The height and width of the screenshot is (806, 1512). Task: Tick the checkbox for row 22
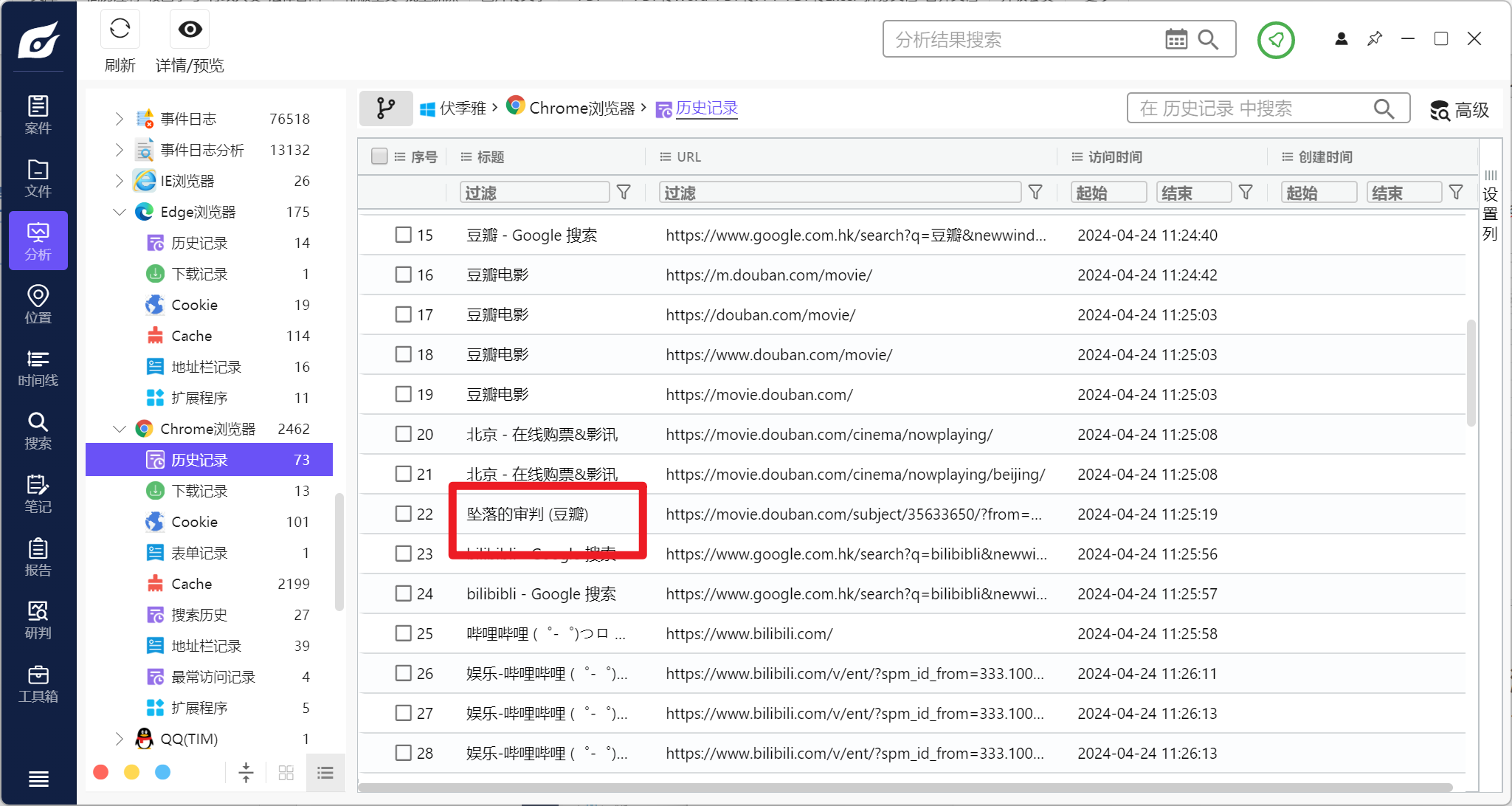point(403,514)
